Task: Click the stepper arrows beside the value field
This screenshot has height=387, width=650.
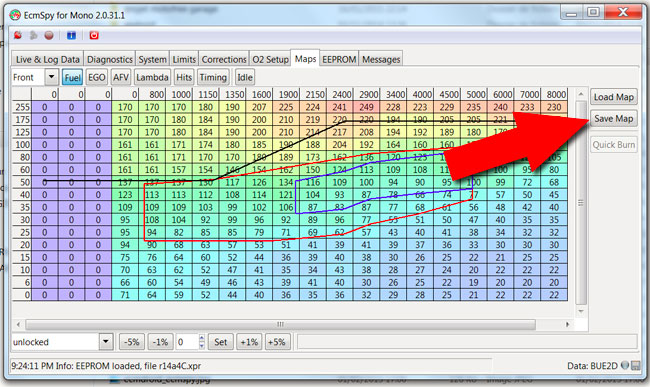Action: tap(202, 342)
